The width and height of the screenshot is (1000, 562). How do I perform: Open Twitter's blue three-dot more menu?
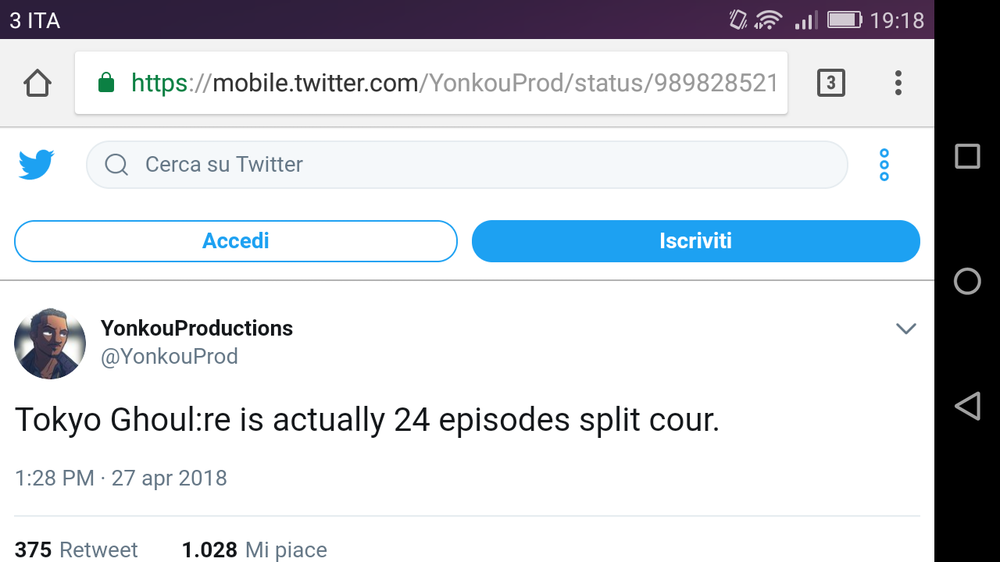pyautogui.click(x=884, y=165)
